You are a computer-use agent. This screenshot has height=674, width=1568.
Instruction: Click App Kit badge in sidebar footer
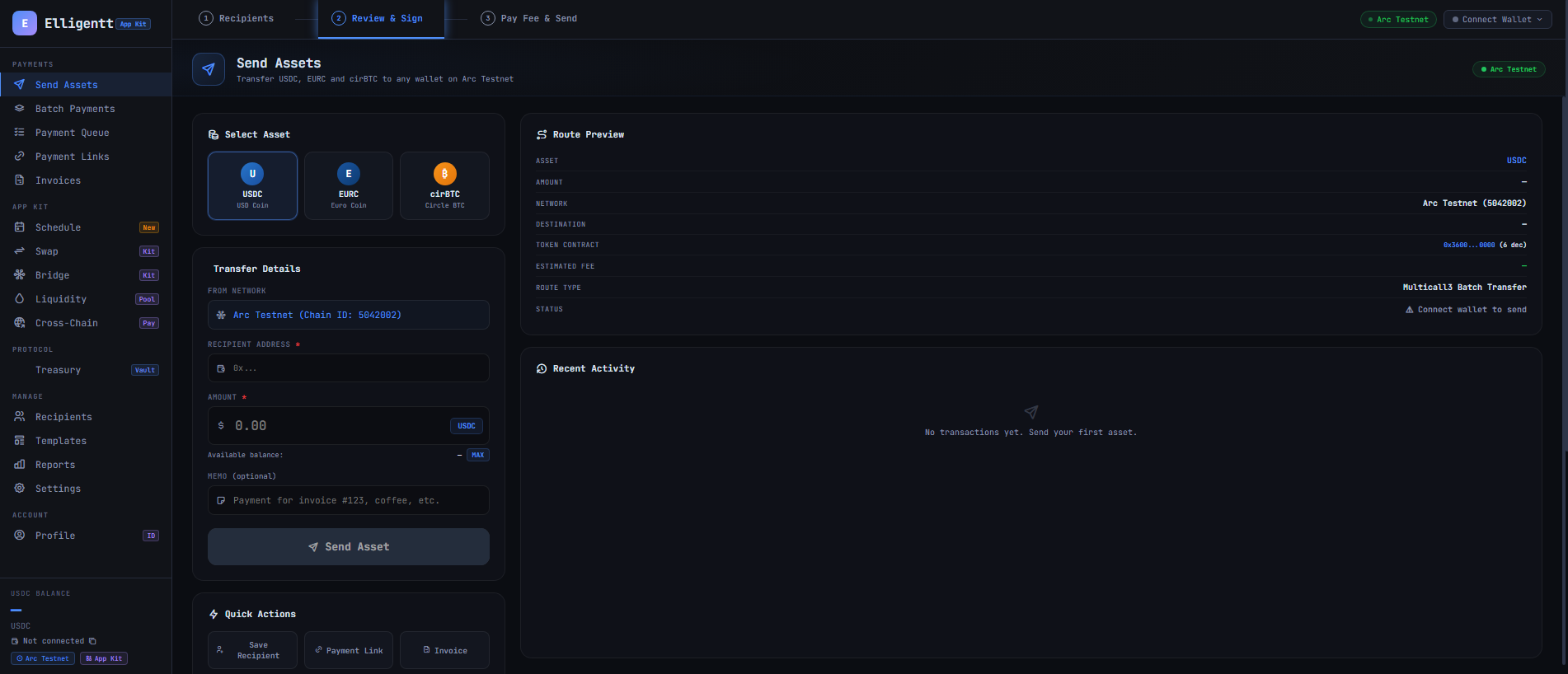[x=104, y=658]
